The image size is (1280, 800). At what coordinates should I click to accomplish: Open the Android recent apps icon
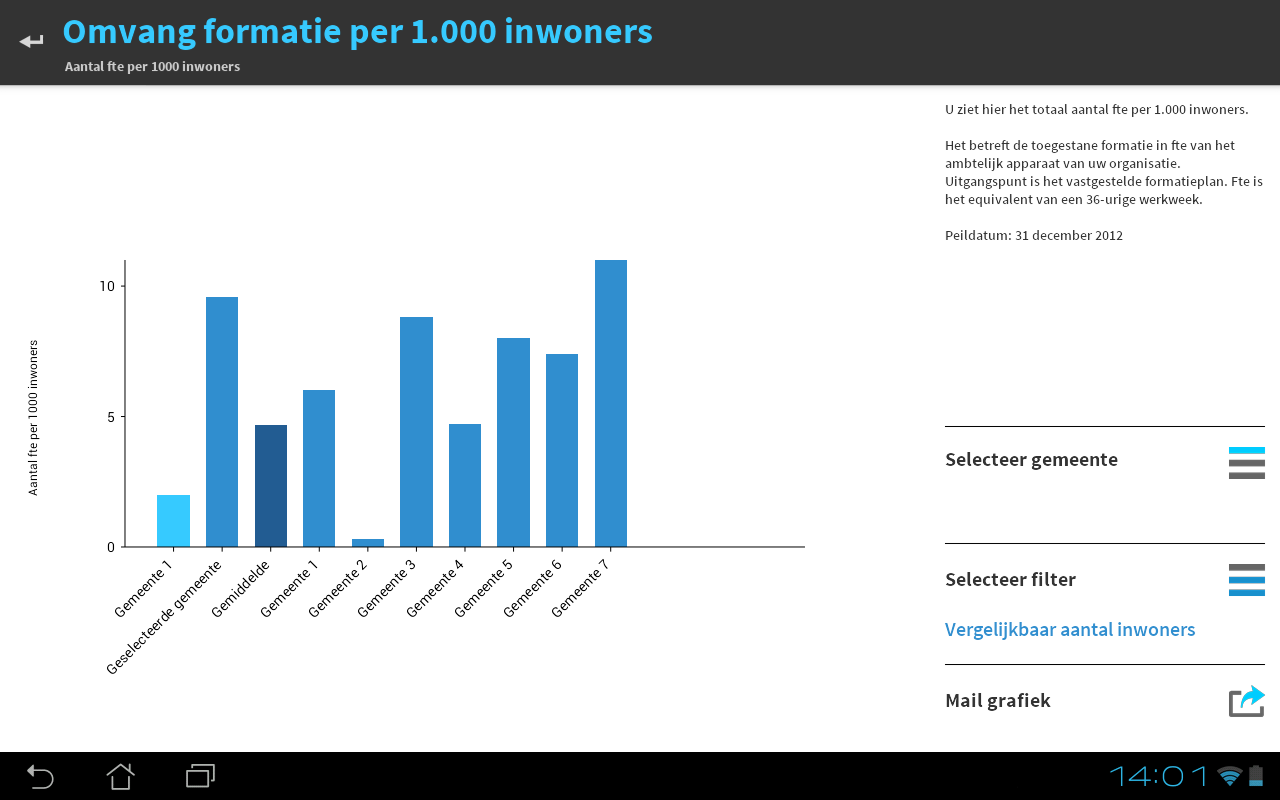[201, 776]
